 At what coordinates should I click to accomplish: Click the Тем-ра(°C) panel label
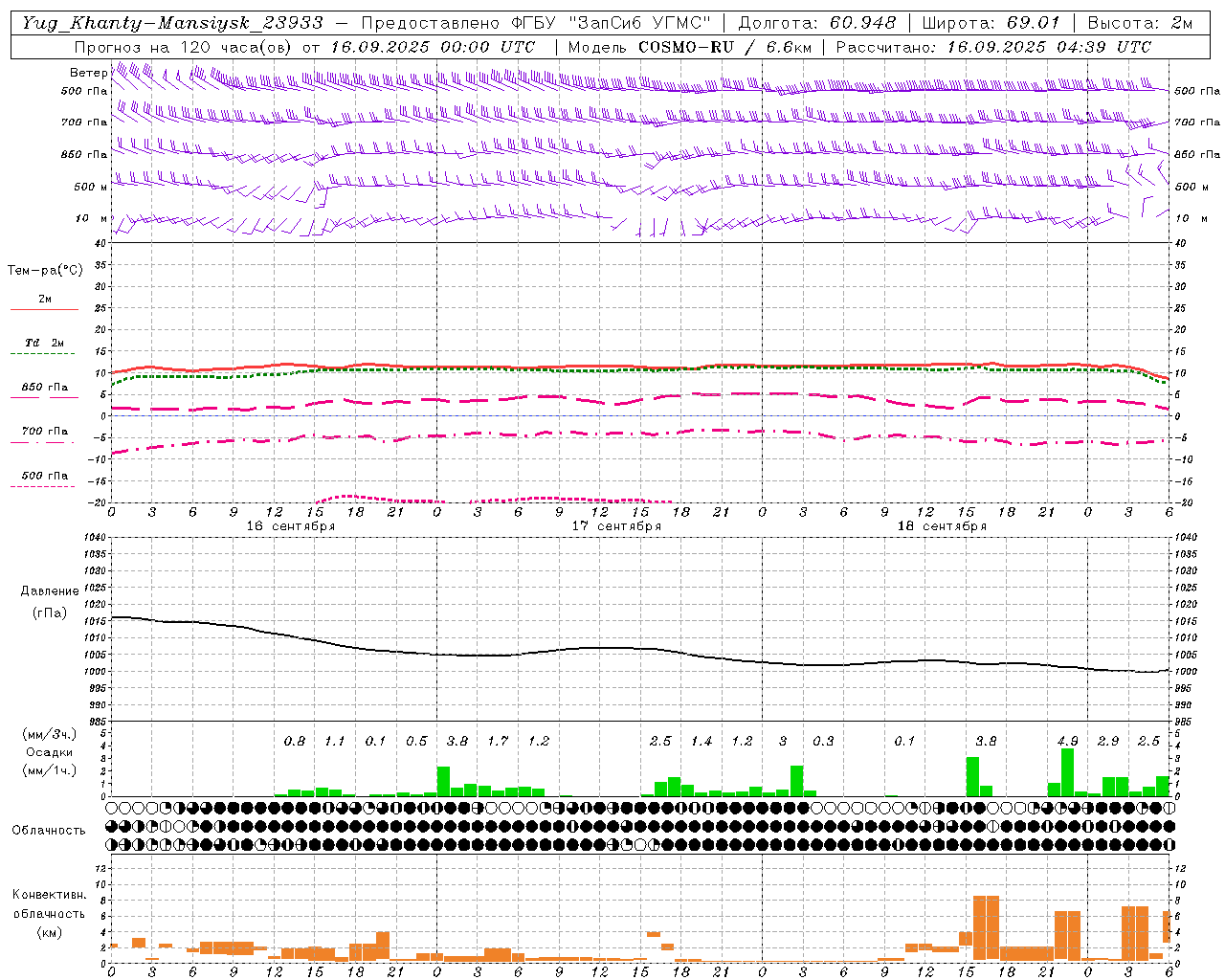click(45, 271)
